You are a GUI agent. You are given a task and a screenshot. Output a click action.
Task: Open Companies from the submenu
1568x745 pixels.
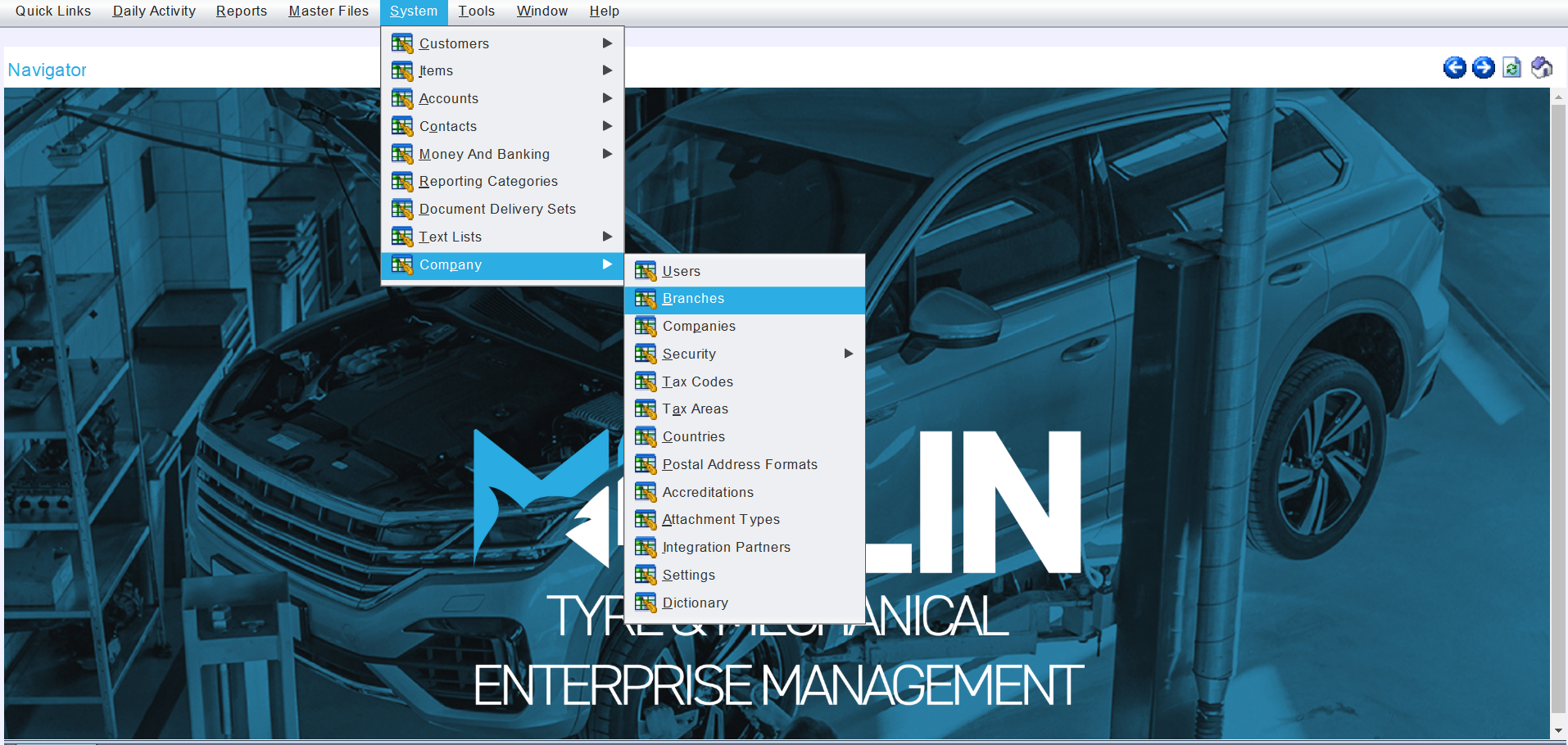pos(699,326)
